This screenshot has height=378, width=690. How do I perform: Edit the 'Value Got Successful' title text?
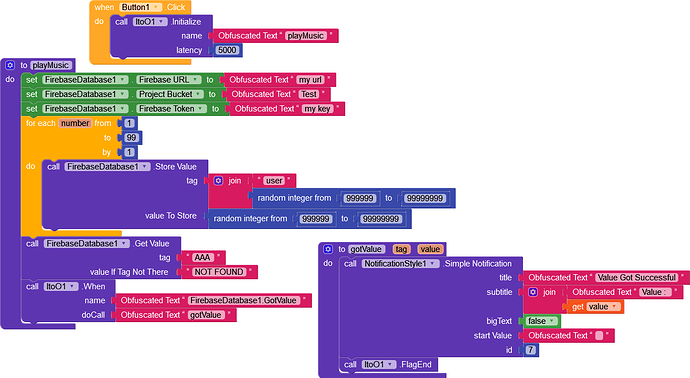(637, 278)
